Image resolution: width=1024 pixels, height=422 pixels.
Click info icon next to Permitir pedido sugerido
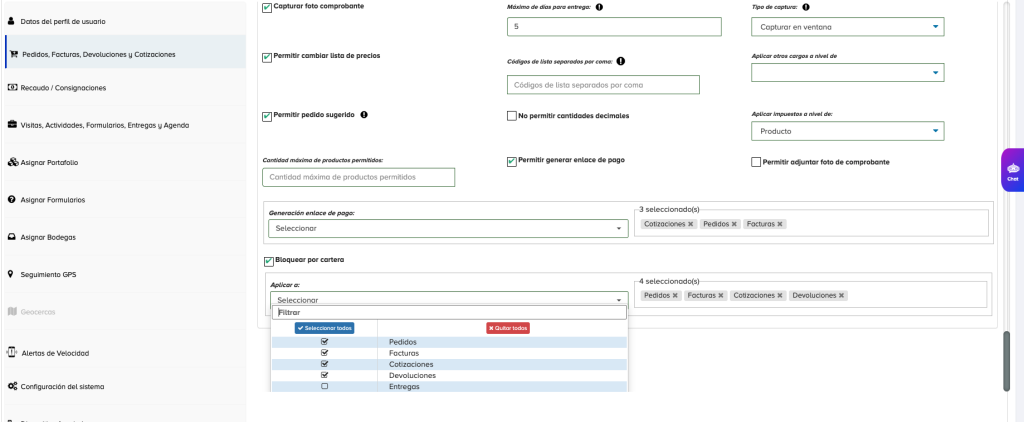[x=364, y=114]
